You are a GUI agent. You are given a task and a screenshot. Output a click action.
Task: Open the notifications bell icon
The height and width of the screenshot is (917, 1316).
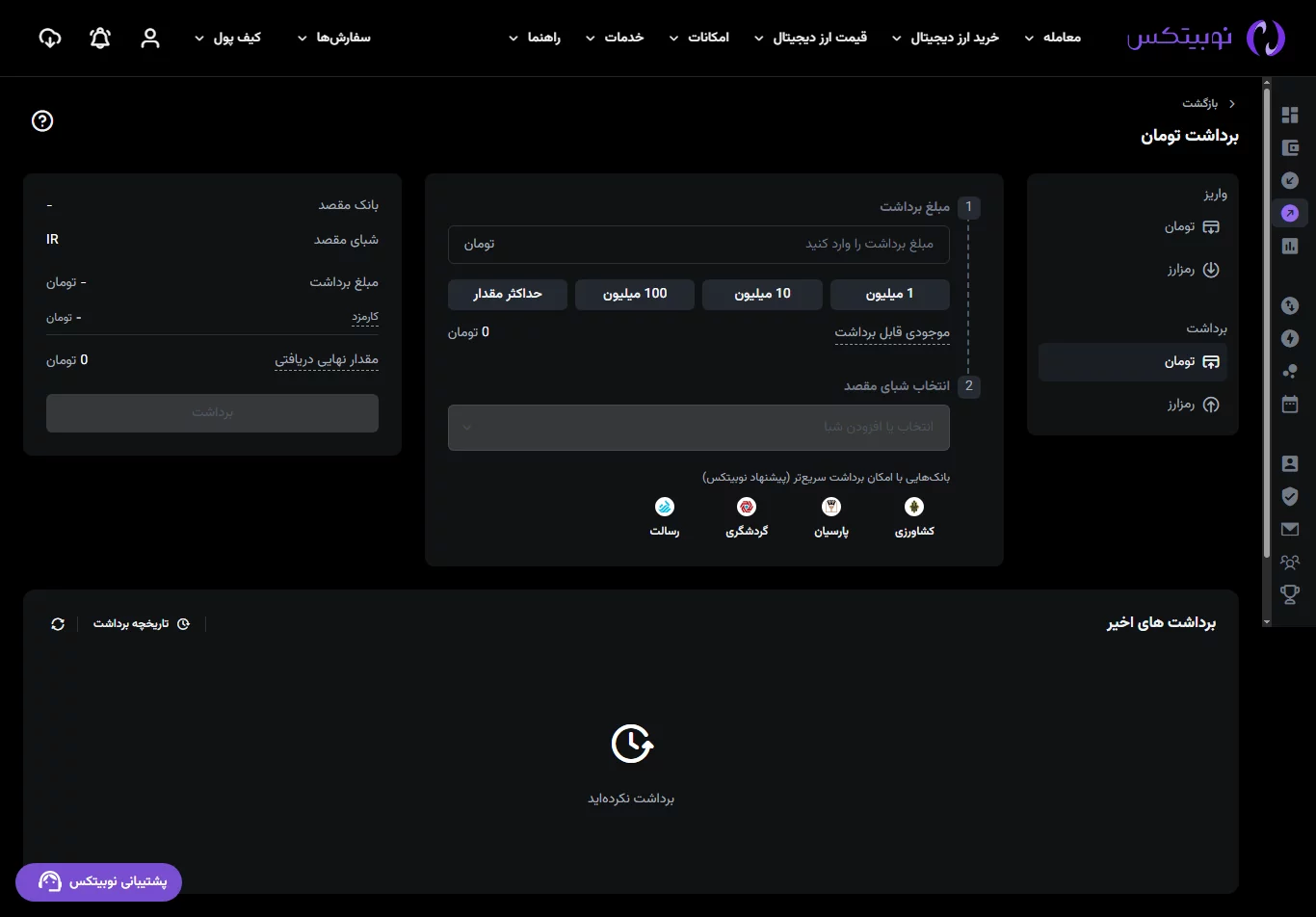[x=100, y=39]
